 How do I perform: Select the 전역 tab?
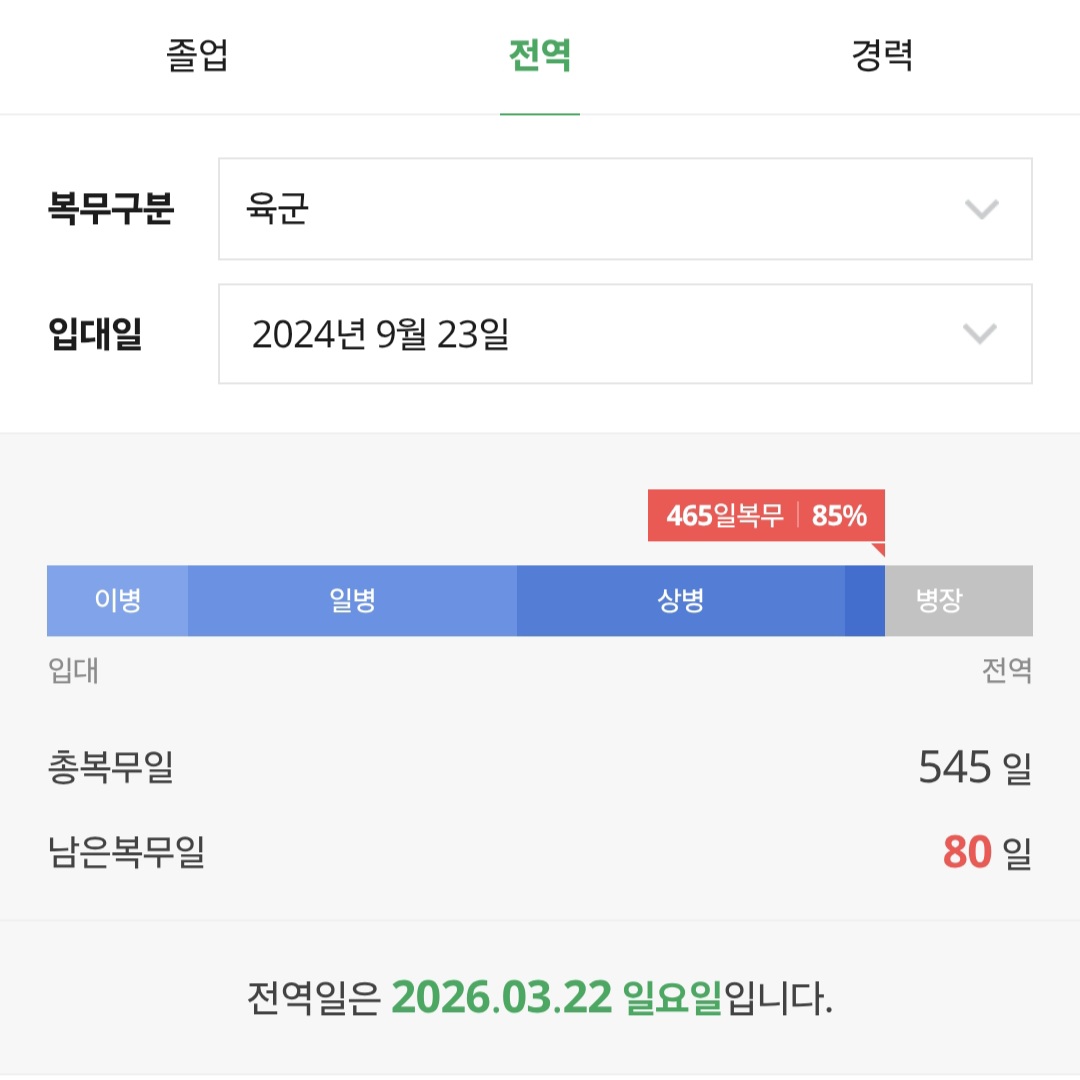(540, 56)
